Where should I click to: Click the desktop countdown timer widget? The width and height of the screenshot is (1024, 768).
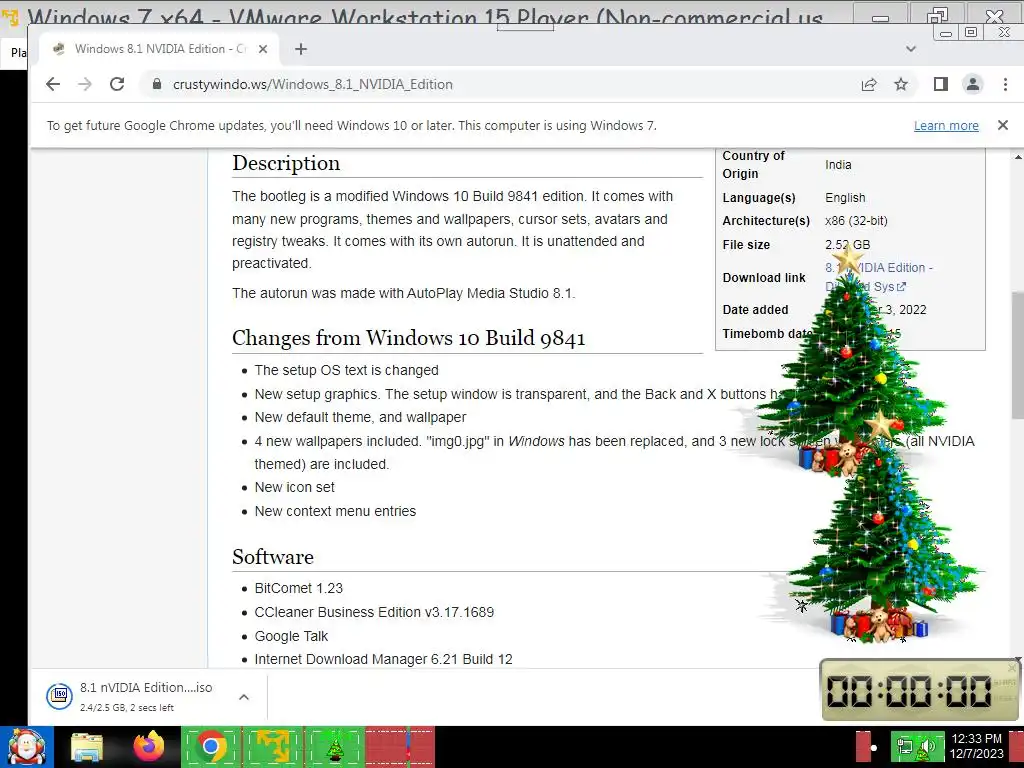[918, 690]
